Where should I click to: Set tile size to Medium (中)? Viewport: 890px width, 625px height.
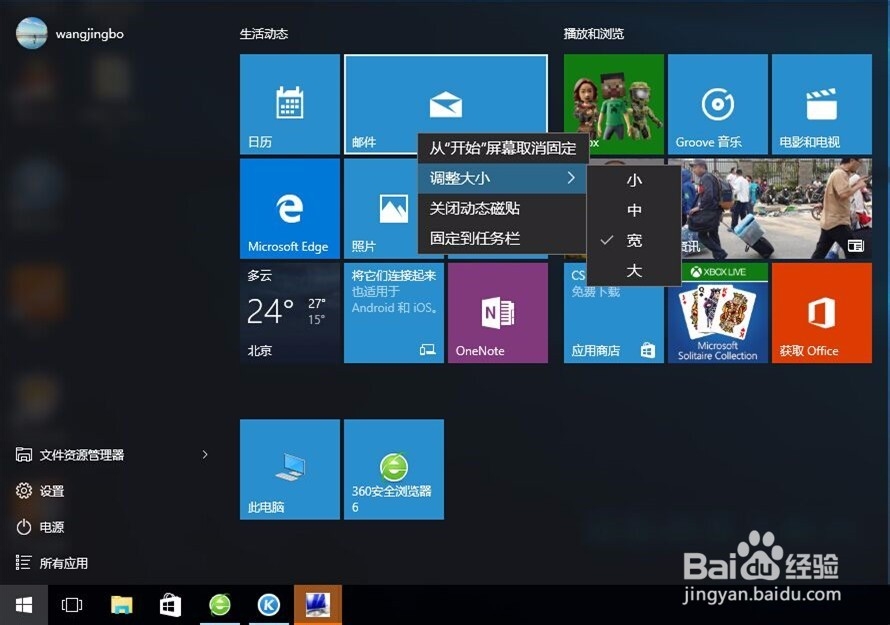click(x=634, y=211)
